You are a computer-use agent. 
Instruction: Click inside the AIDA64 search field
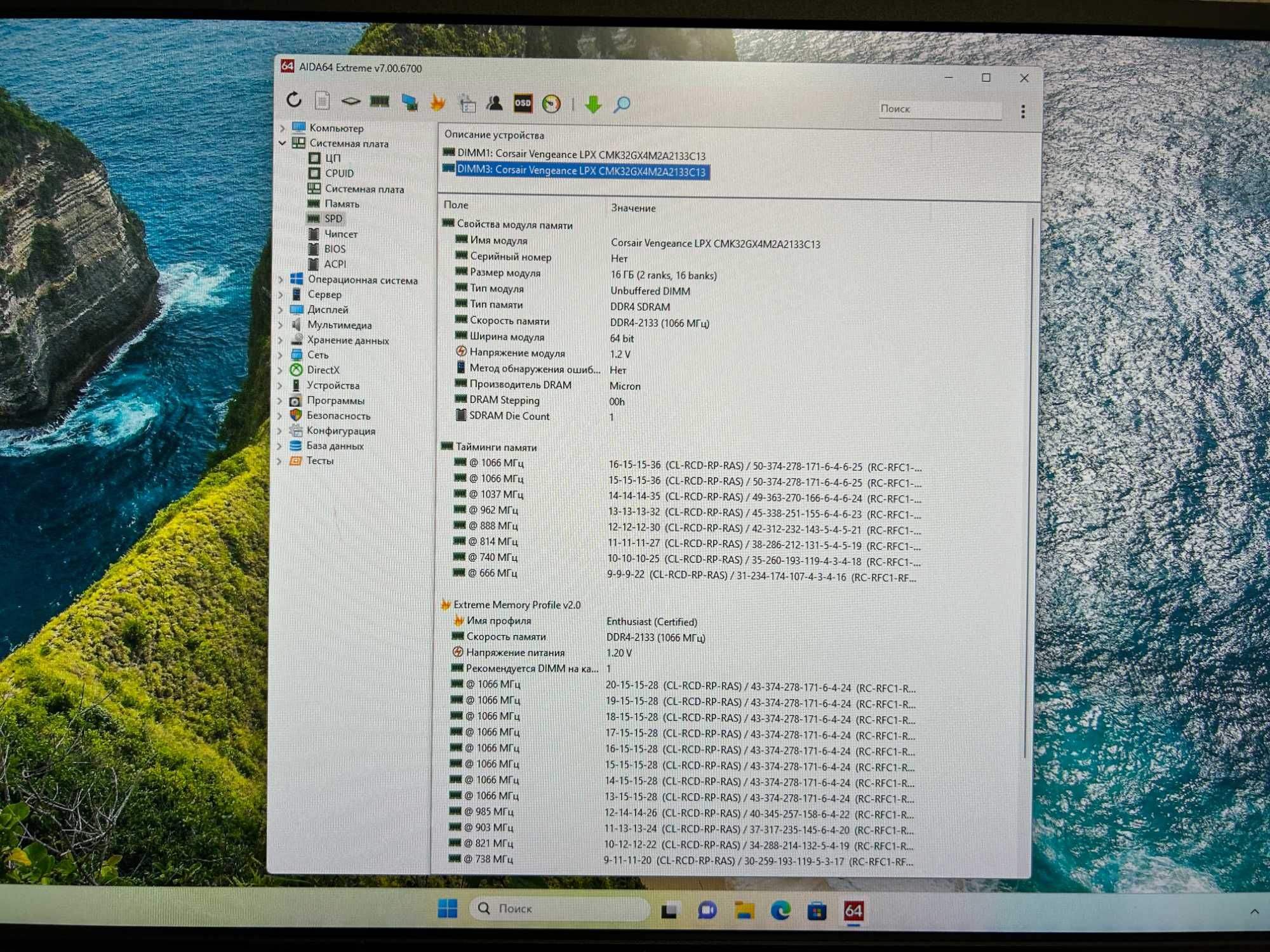point(939,109)
